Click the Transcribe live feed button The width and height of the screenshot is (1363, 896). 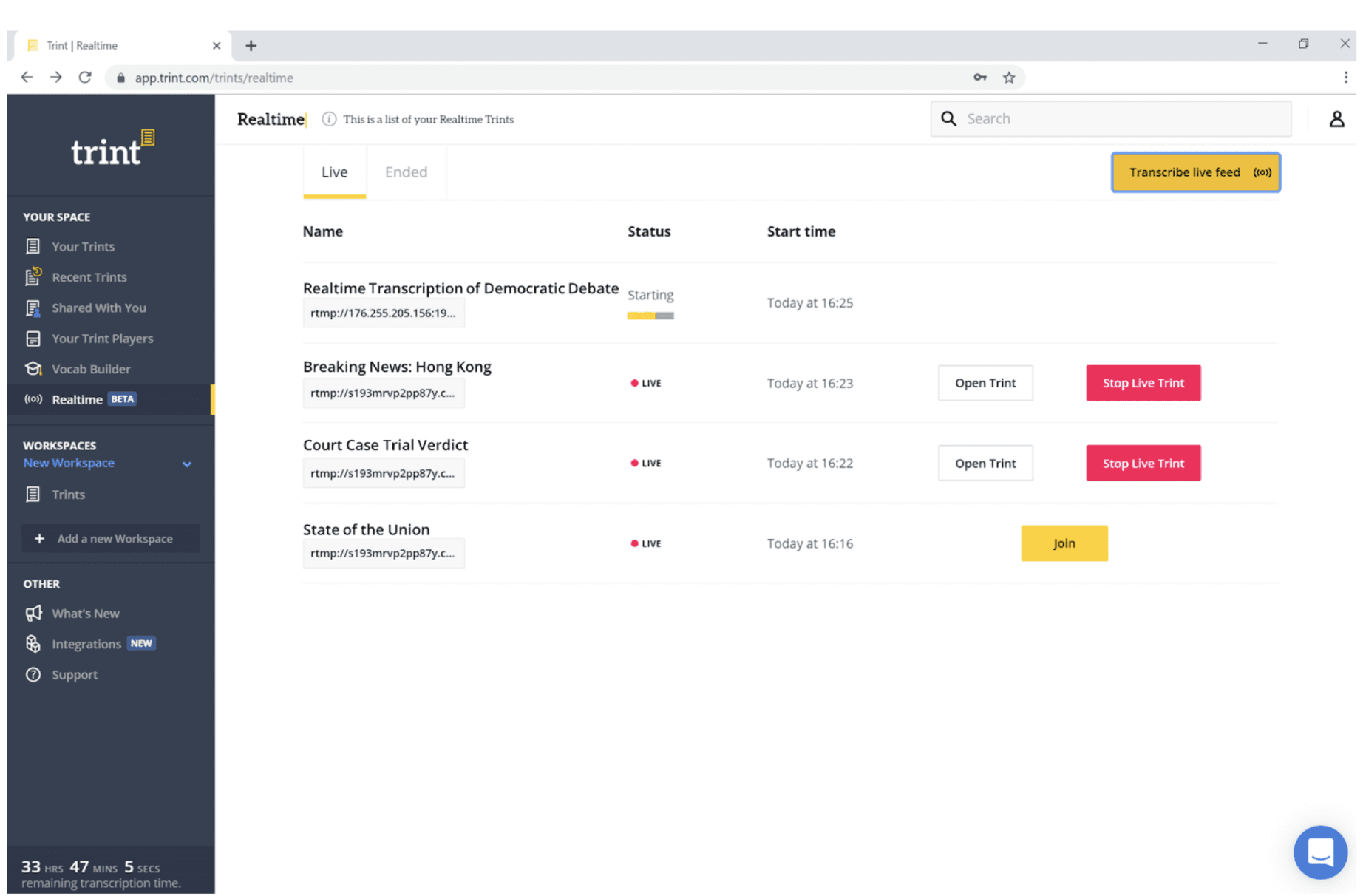[1195, 172]
